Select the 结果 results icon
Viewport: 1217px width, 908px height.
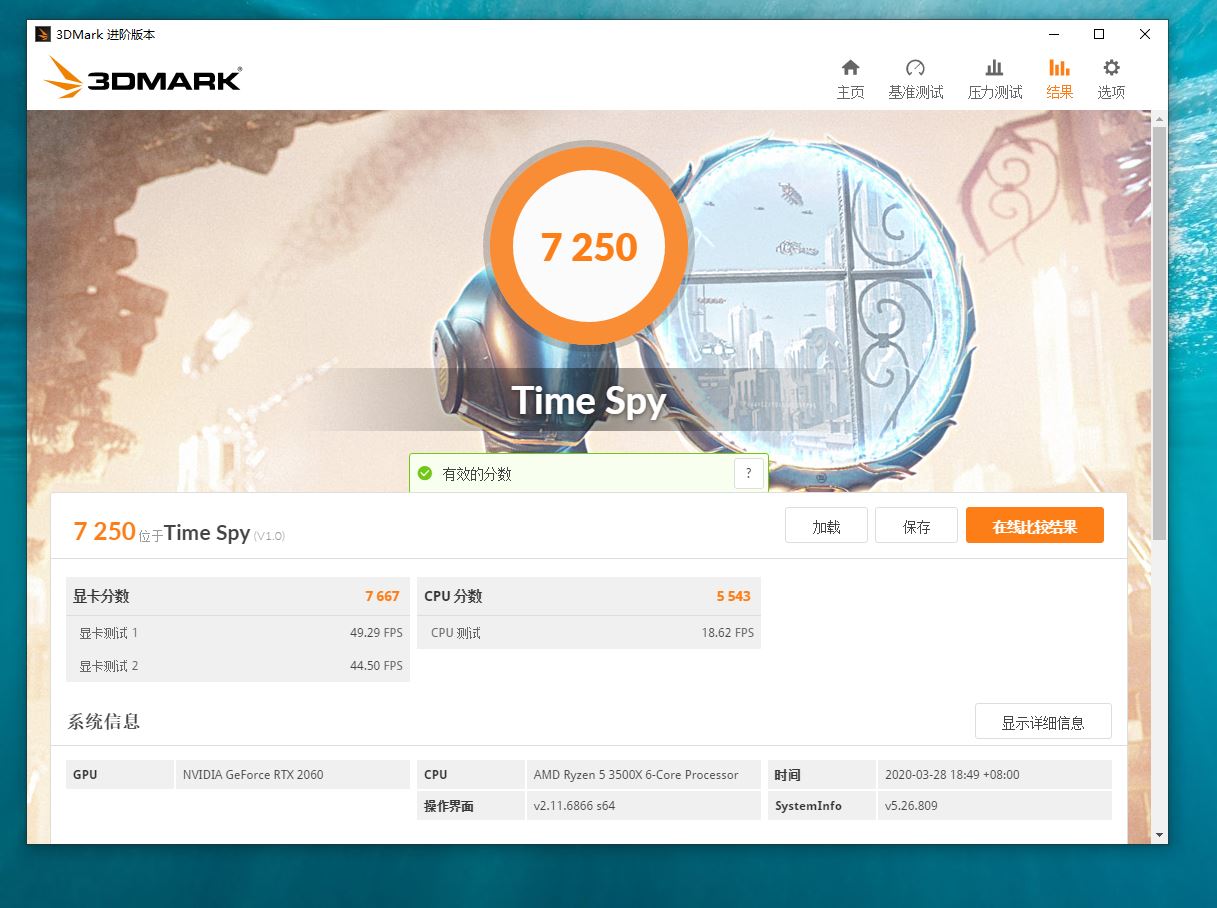click(x=1059, y=68)
